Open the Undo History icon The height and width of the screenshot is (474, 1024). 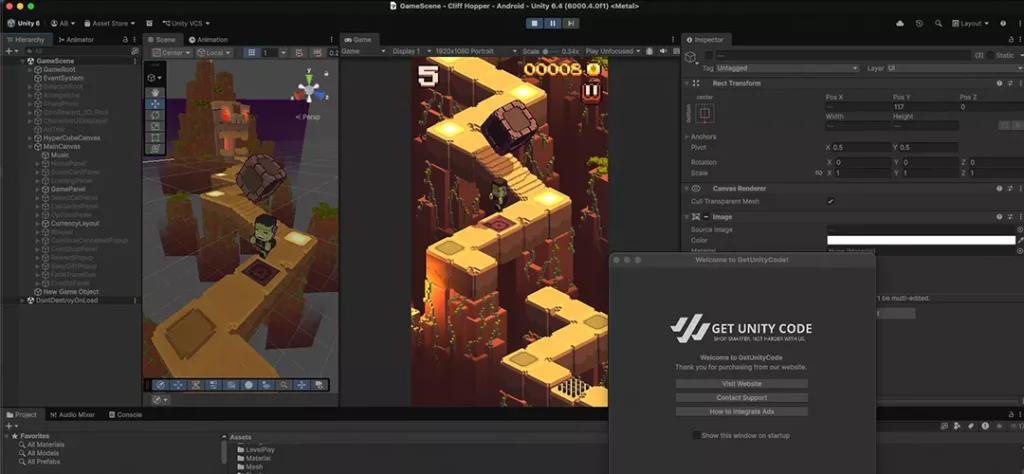(919, 24)
